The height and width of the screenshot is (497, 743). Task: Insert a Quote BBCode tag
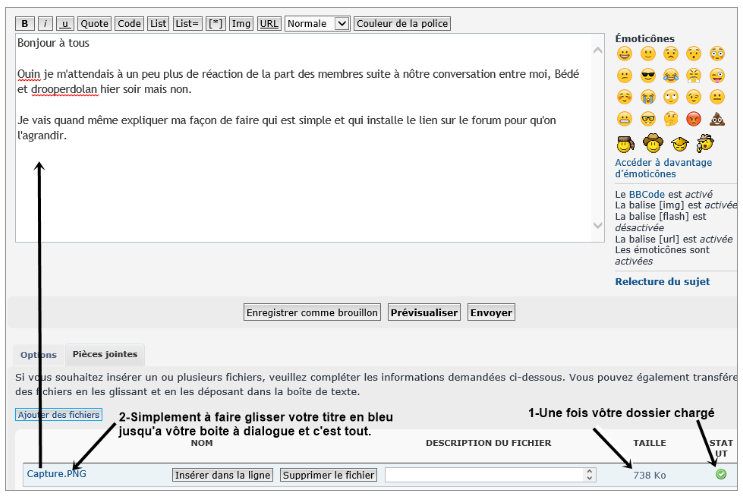(94, 24)
